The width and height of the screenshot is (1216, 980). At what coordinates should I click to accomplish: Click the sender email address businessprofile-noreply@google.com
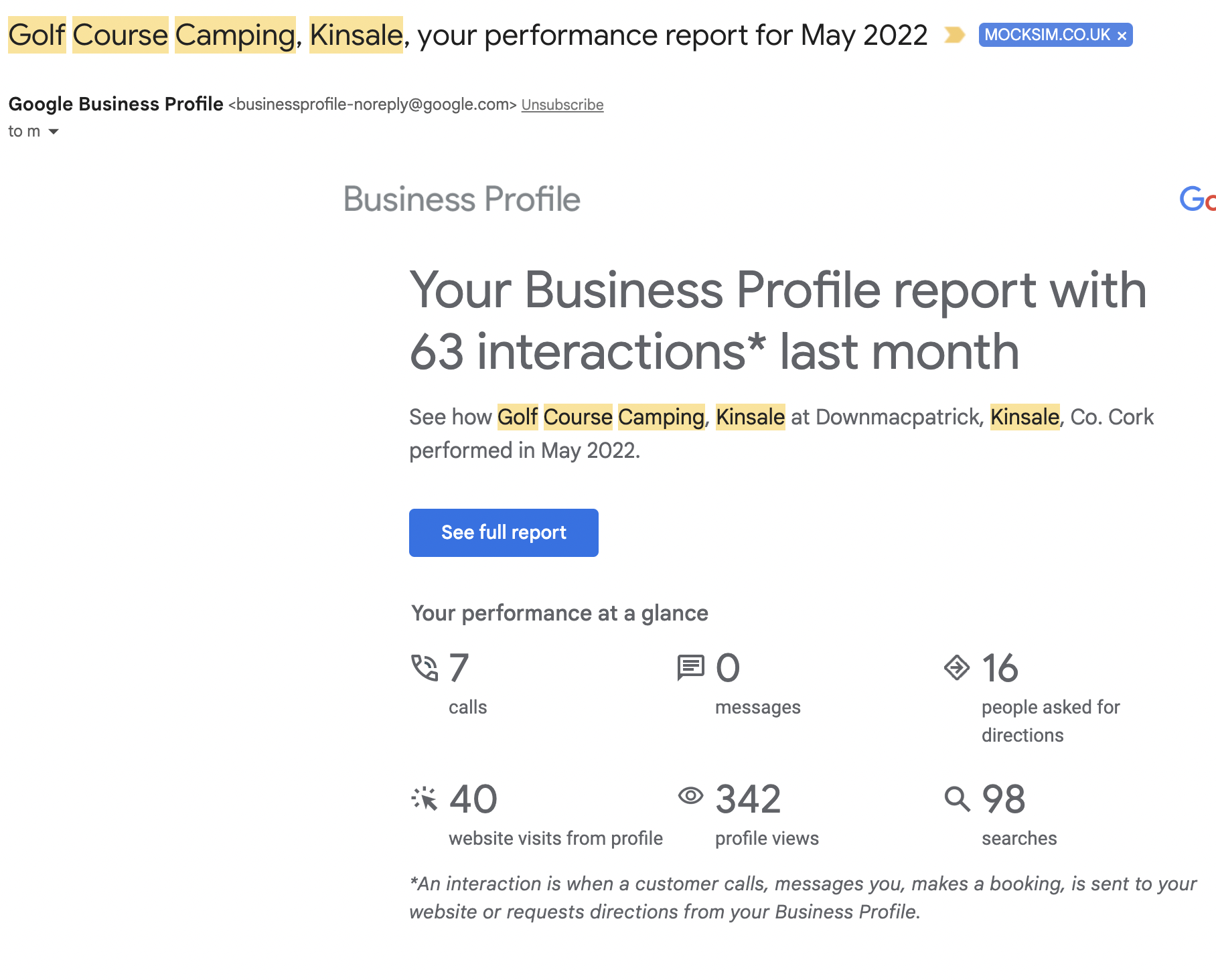(x=372, y=104)
